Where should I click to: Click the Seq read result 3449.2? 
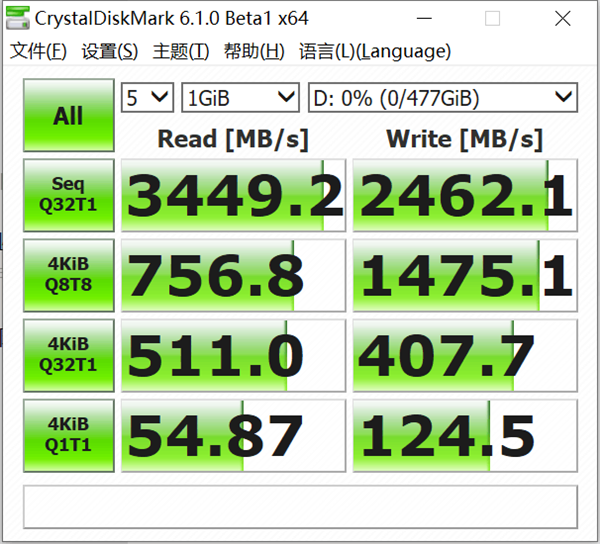[x=234, y=195]
